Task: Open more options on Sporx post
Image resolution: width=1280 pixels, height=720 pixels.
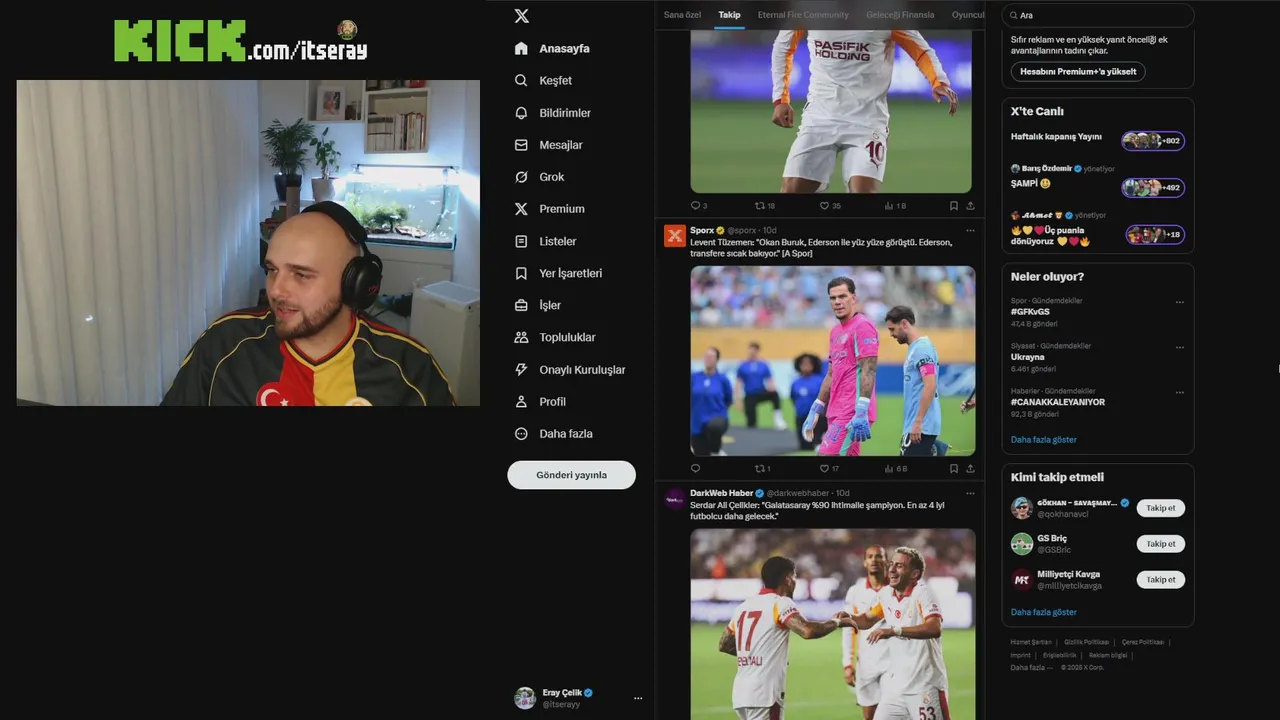Action: click(x=970, y=230)
